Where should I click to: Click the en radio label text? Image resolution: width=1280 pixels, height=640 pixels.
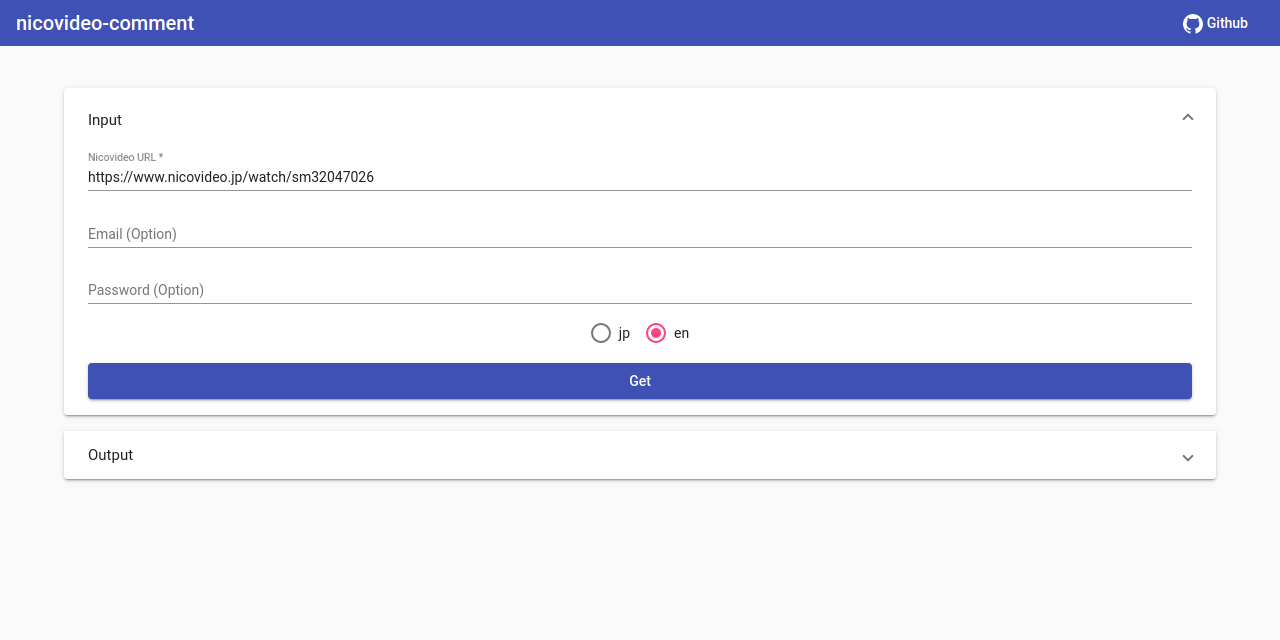pyautogui.click(x=681, y=332)
